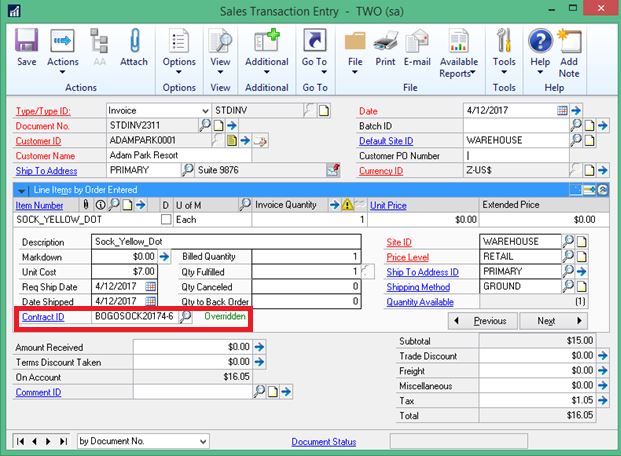Open the Ship To Address link

[x=46, y=171]
